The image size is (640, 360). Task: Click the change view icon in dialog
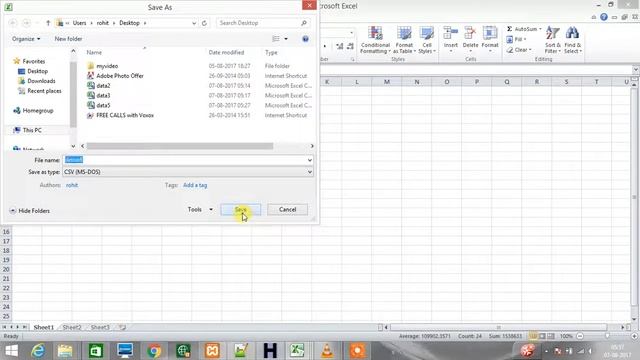click(x=276, y=39)
